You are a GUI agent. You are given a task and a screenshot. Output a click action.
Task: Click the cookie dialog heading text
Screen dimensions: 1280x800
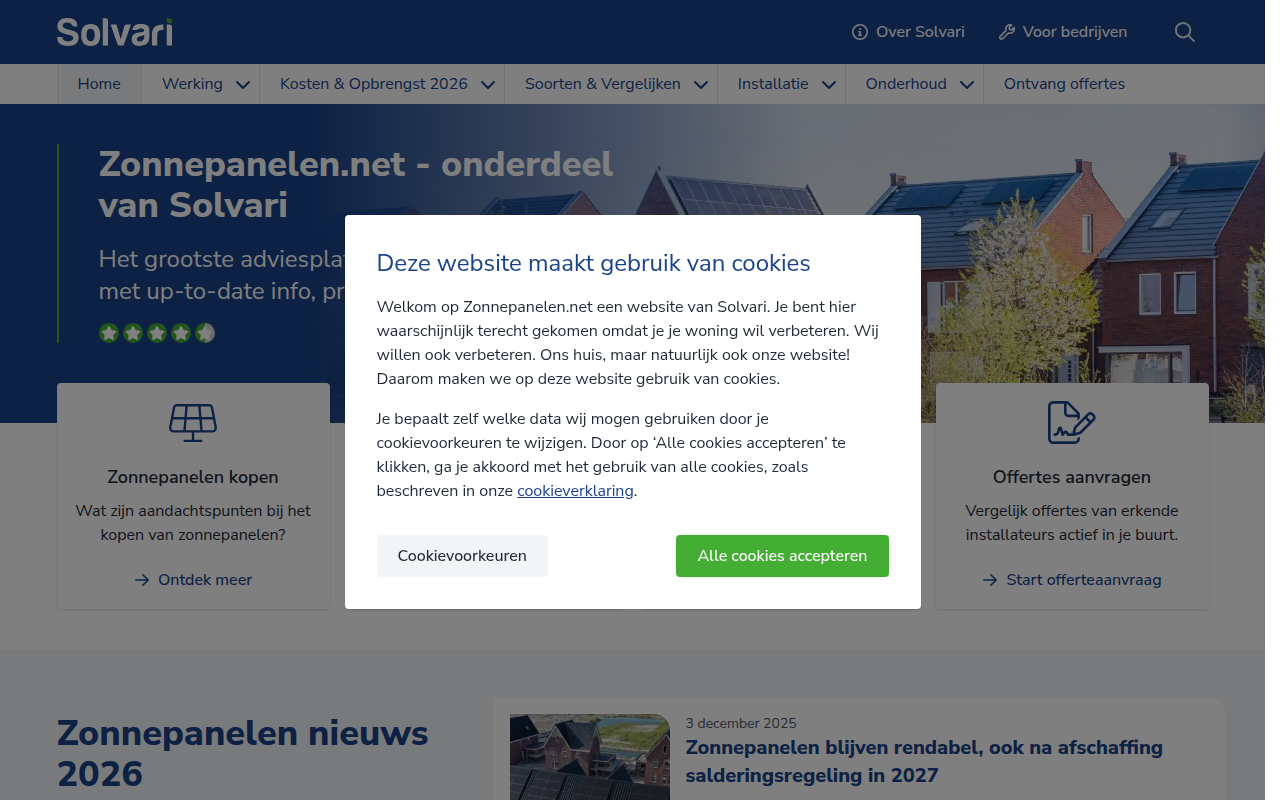click(593, 264)
